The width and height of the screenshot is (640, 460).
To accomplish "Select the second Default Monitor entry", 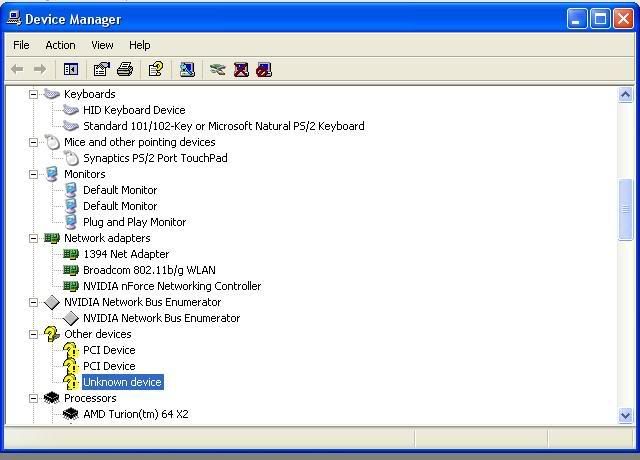I will click(x=120, y=206).
